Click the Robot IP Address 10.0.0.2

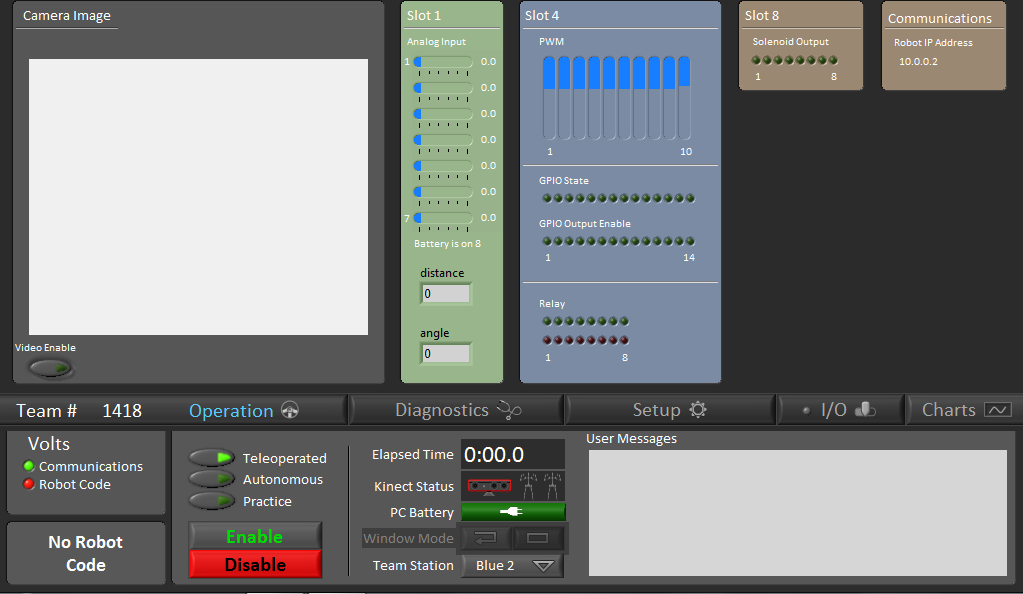[x=918, y=62]
